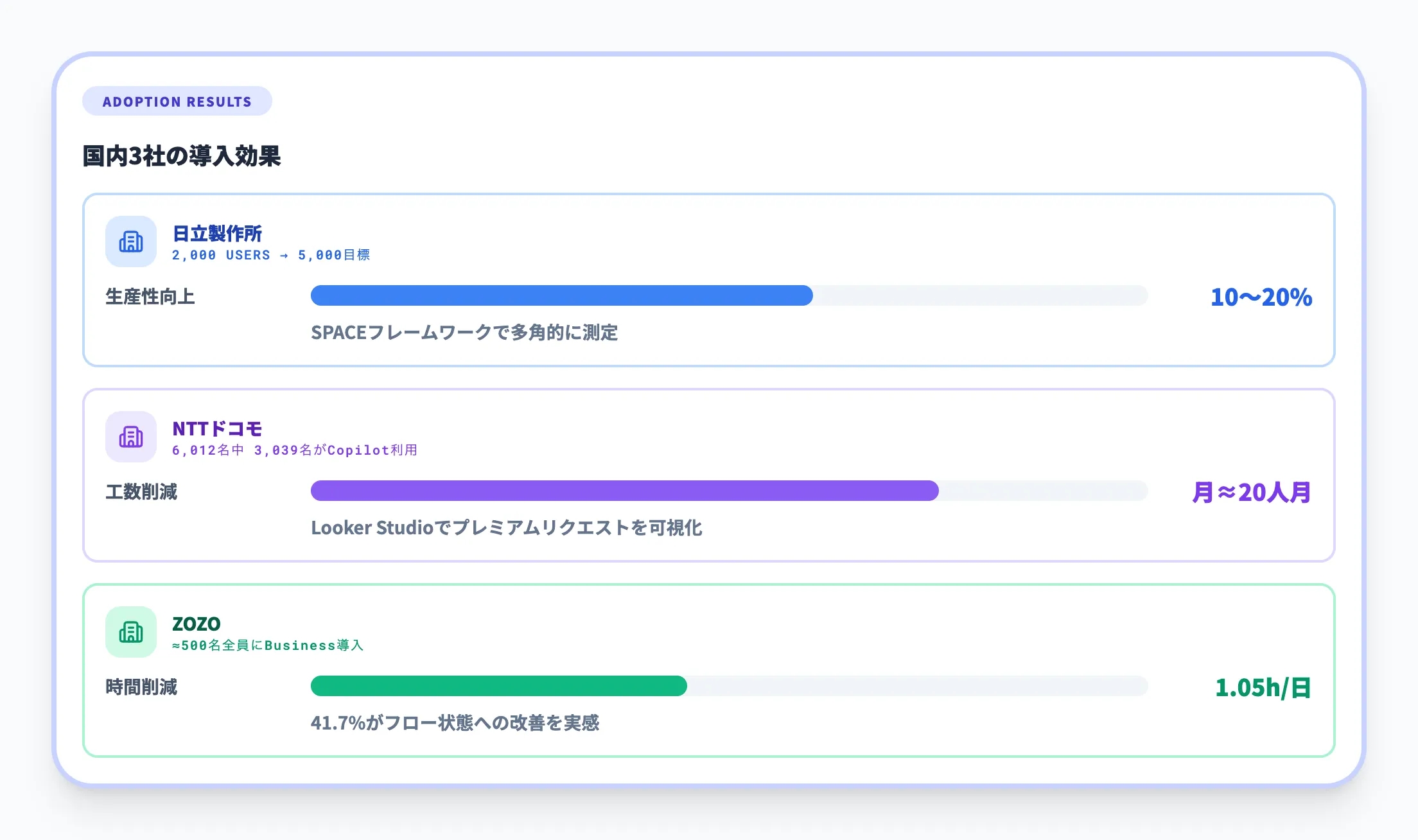The image size is (1418, 840).
Task: Click the 1.05h/日 value label
Action: 1261,687
